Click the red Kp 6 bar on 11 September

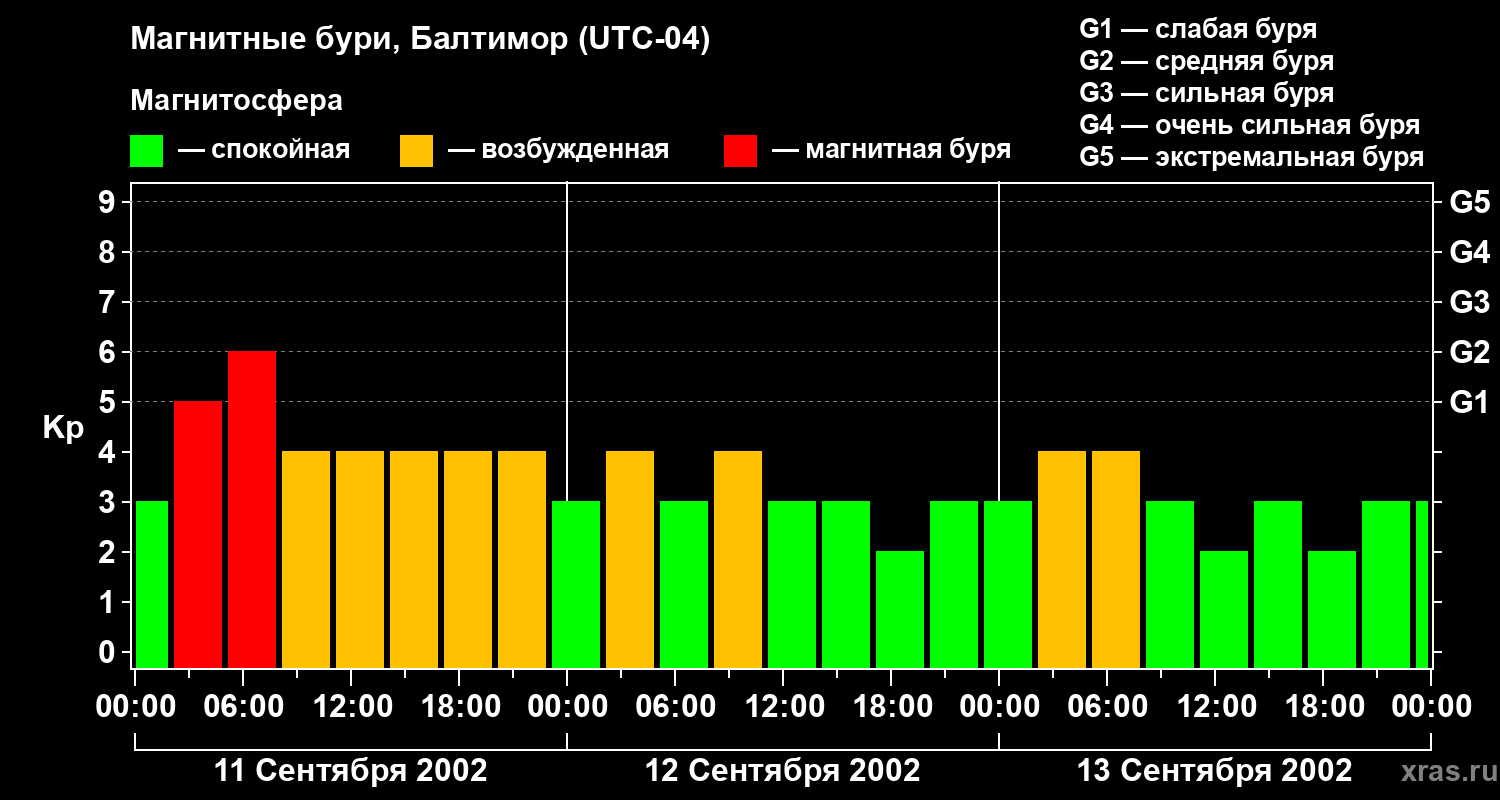pyautogui.click(x=252, y=510)
